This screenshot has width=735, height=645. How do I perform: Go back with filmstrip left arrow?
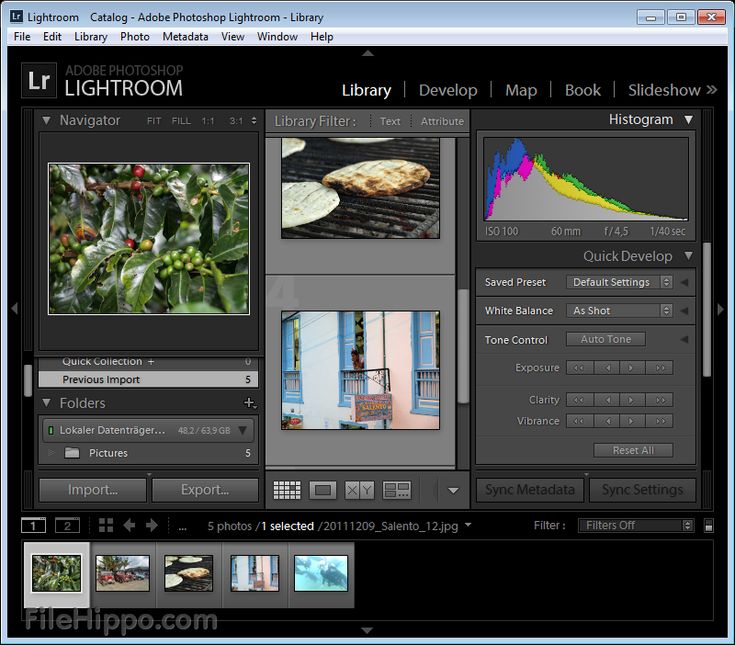[129, 525]
